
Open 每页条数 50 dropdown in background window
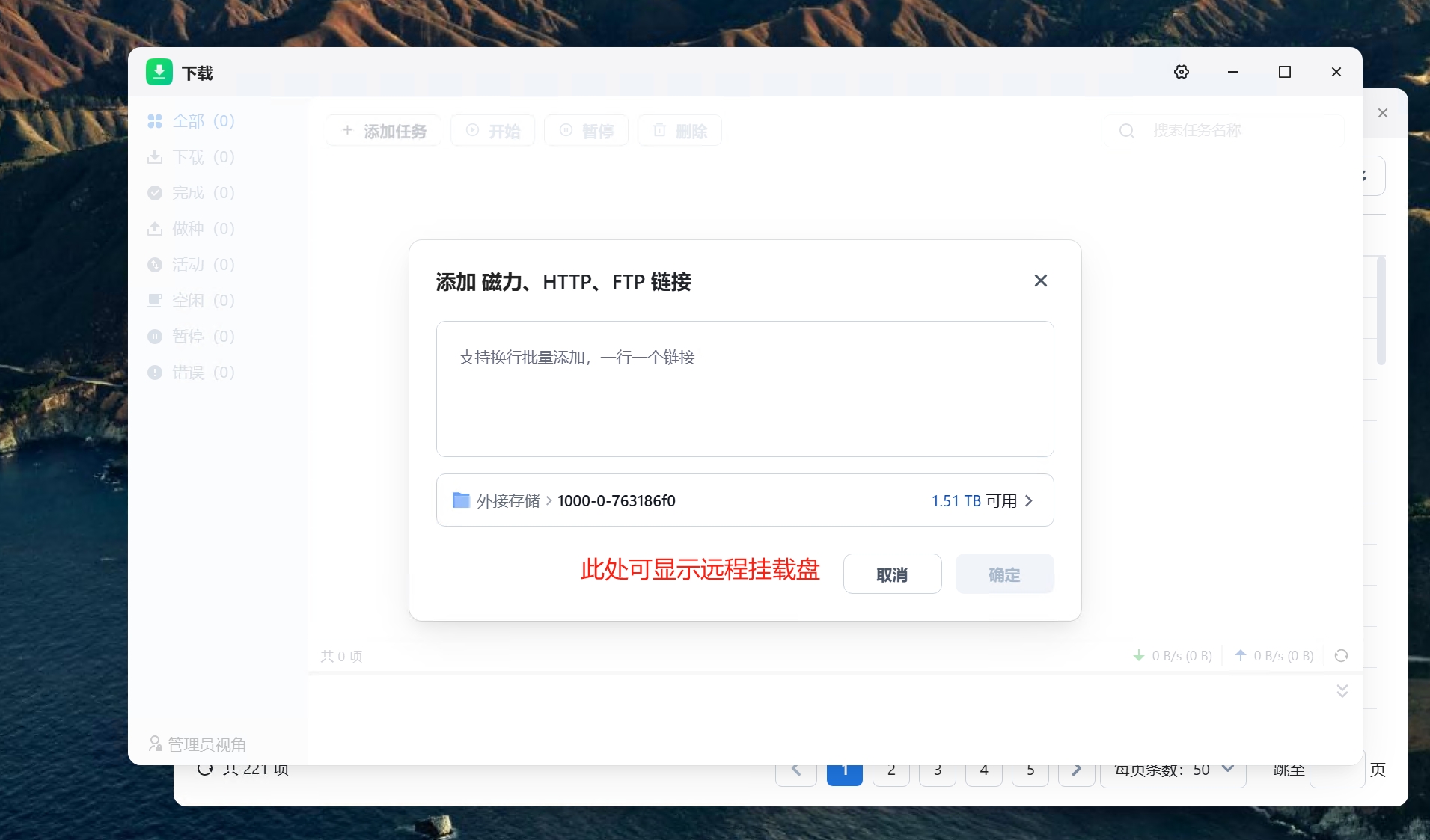pos(1173,774)
